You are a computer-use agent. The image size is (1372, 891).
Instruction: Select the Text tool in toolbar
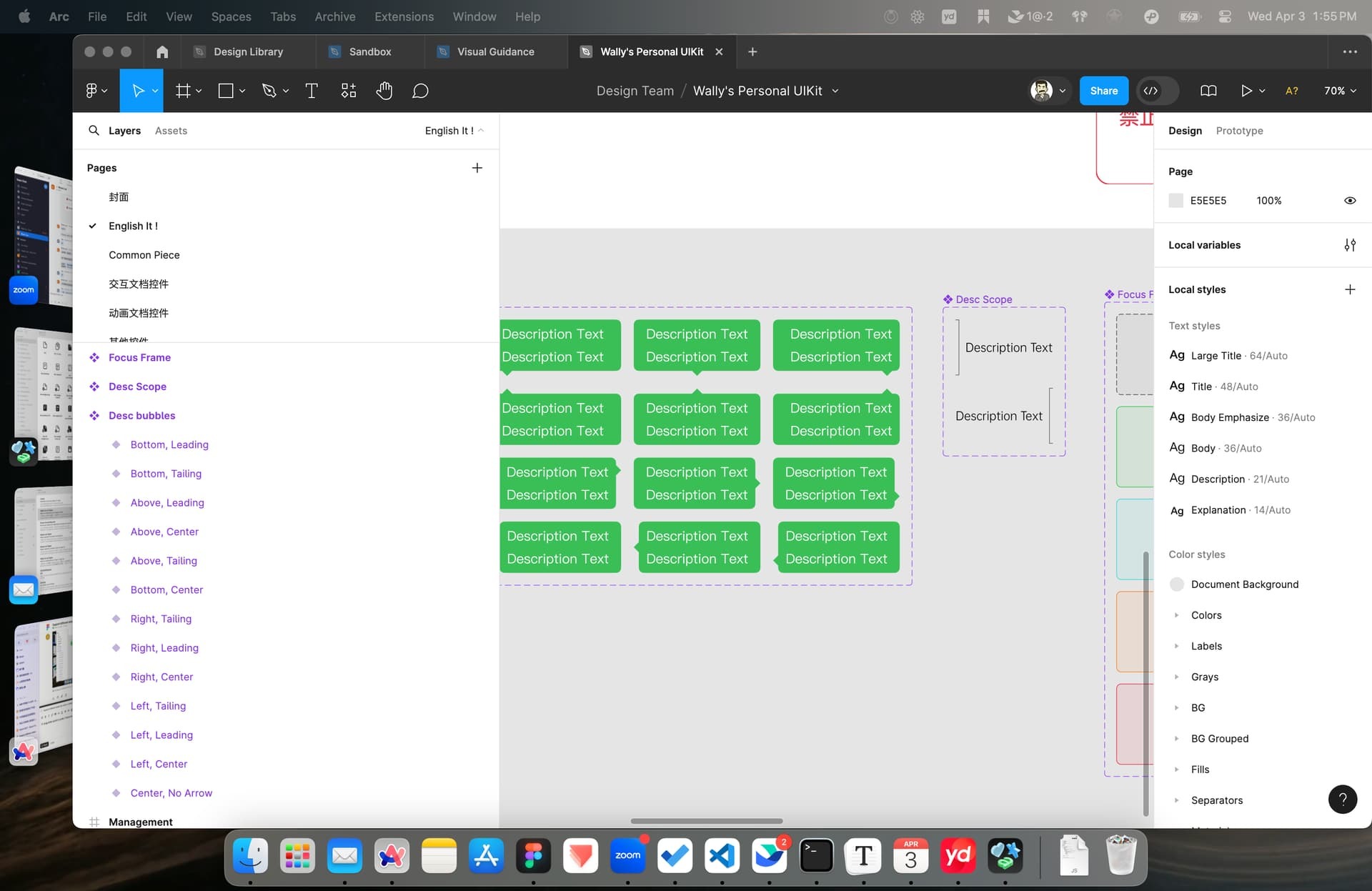coord(311,91)
